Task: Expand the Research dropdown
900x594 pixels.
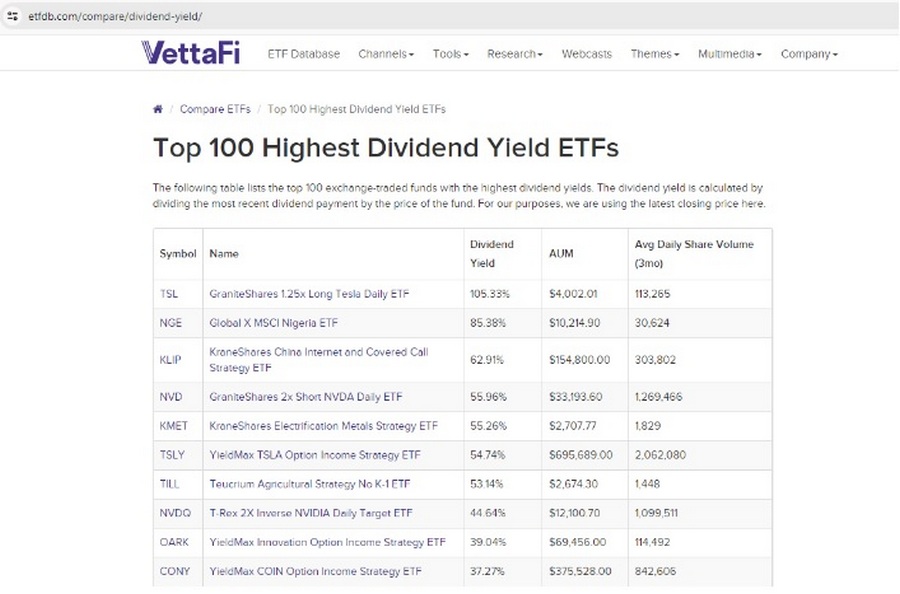Action: tap(512, 55)
